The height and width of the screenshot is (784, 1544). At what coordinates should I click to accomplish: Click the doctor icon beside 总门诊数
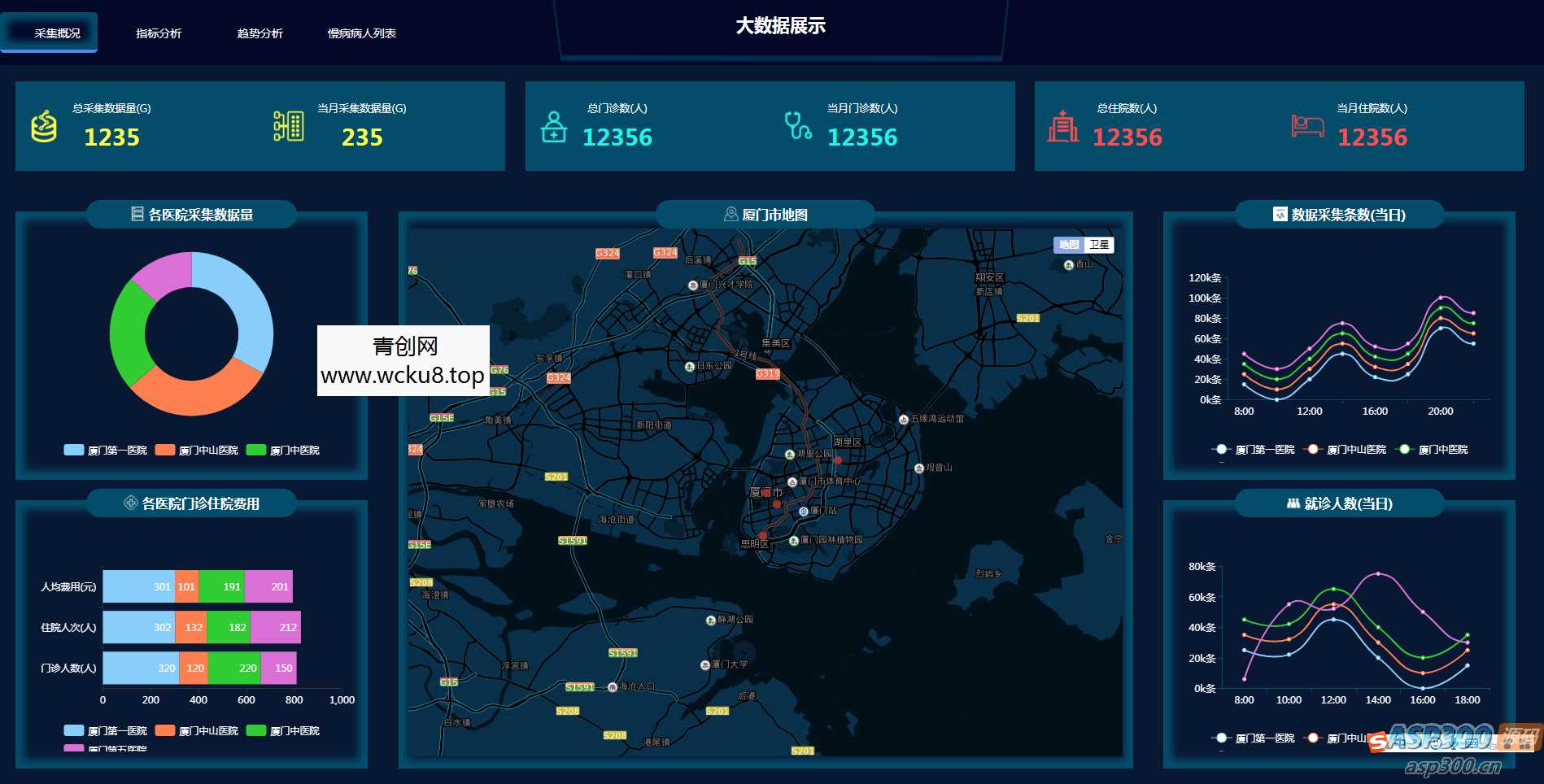pyautogui.click(x=554, y=127)
